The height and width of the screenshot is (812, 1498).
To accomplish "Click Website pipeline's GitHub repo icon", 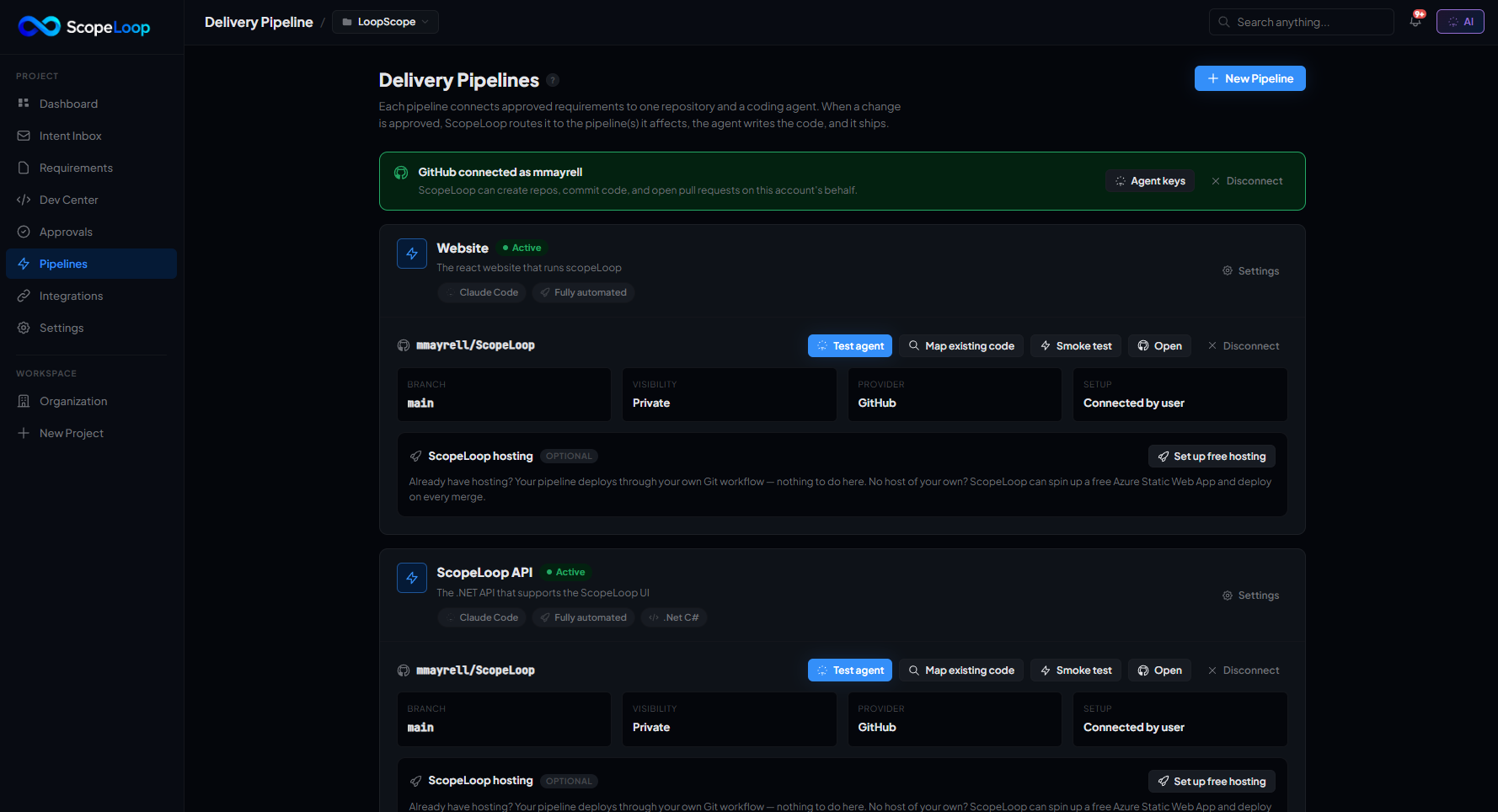I will click(404, 345).
